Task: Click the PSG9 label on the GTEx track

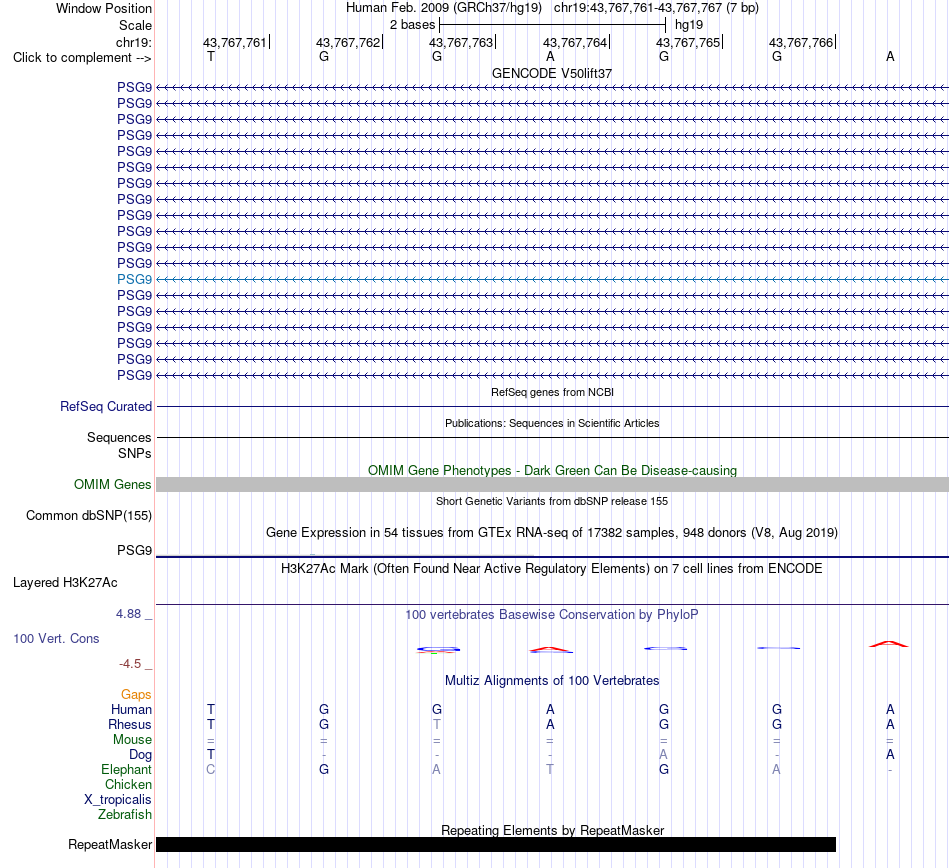Action: click(x=135, y=550)
